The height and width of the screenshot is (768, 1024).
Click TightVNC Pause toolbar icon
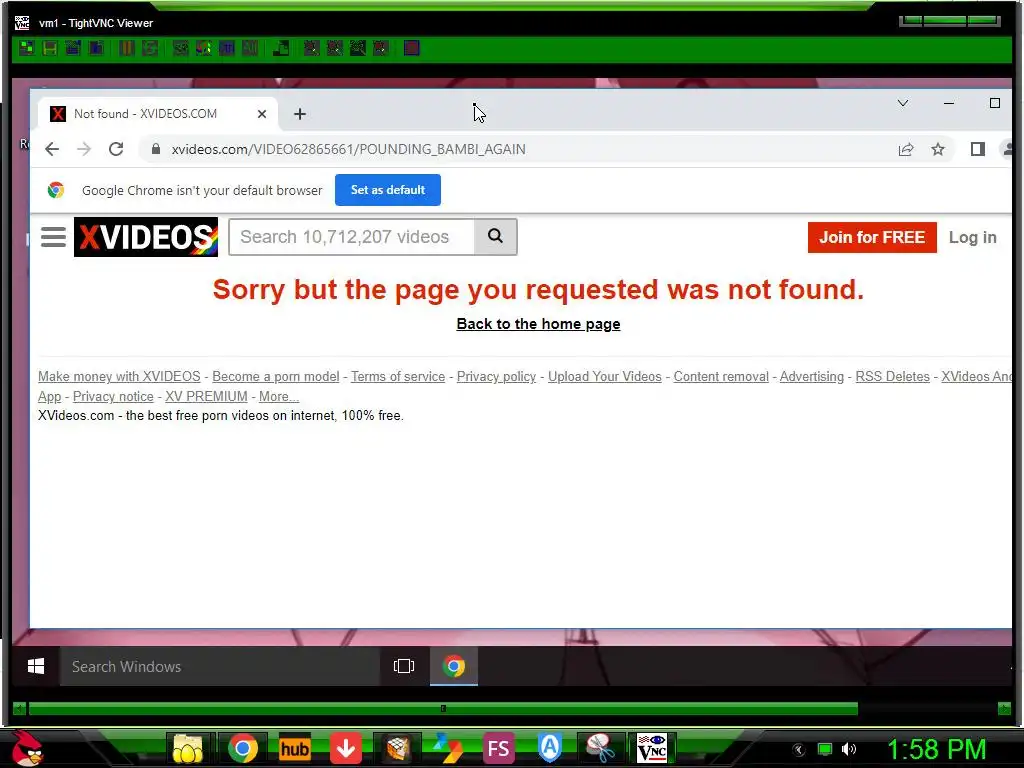click(127, 48)
